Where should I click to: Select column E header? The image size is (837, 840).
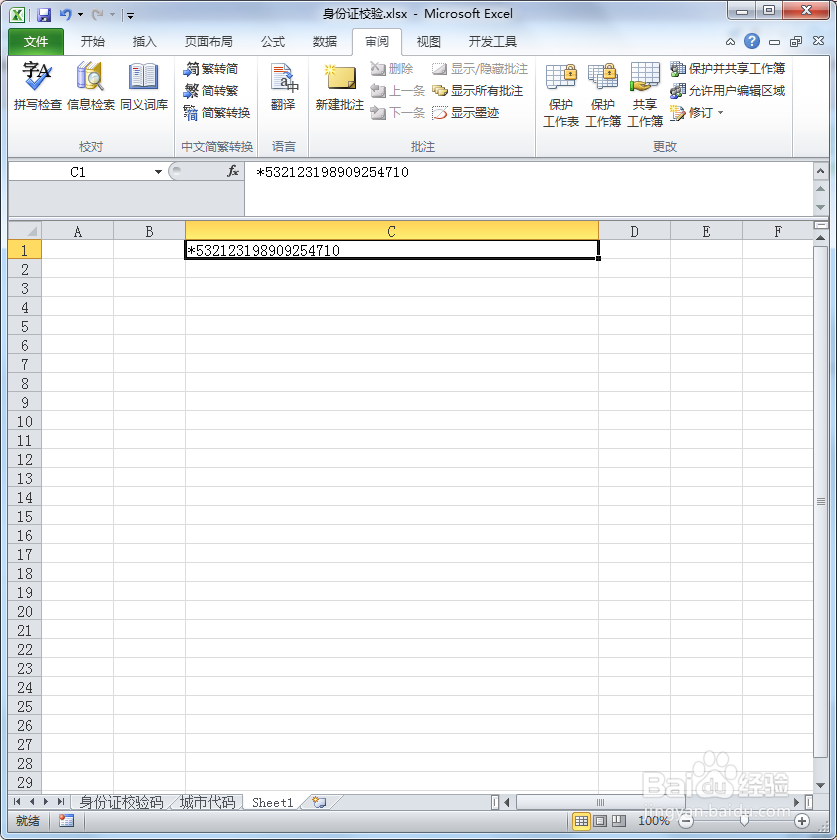coord(706,231)
